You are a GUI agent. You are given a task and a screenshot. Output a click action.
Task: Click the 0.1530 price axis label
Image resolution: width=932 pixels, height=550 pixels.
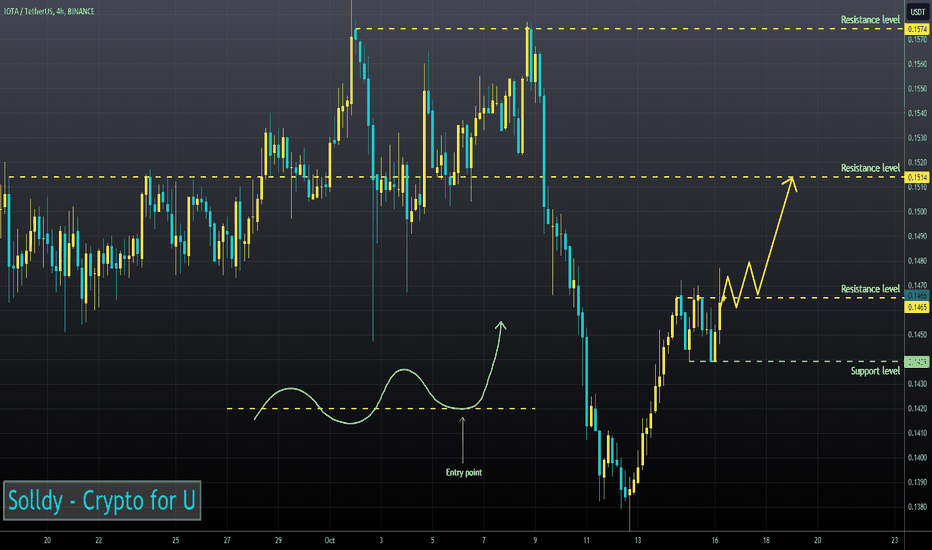917,138
